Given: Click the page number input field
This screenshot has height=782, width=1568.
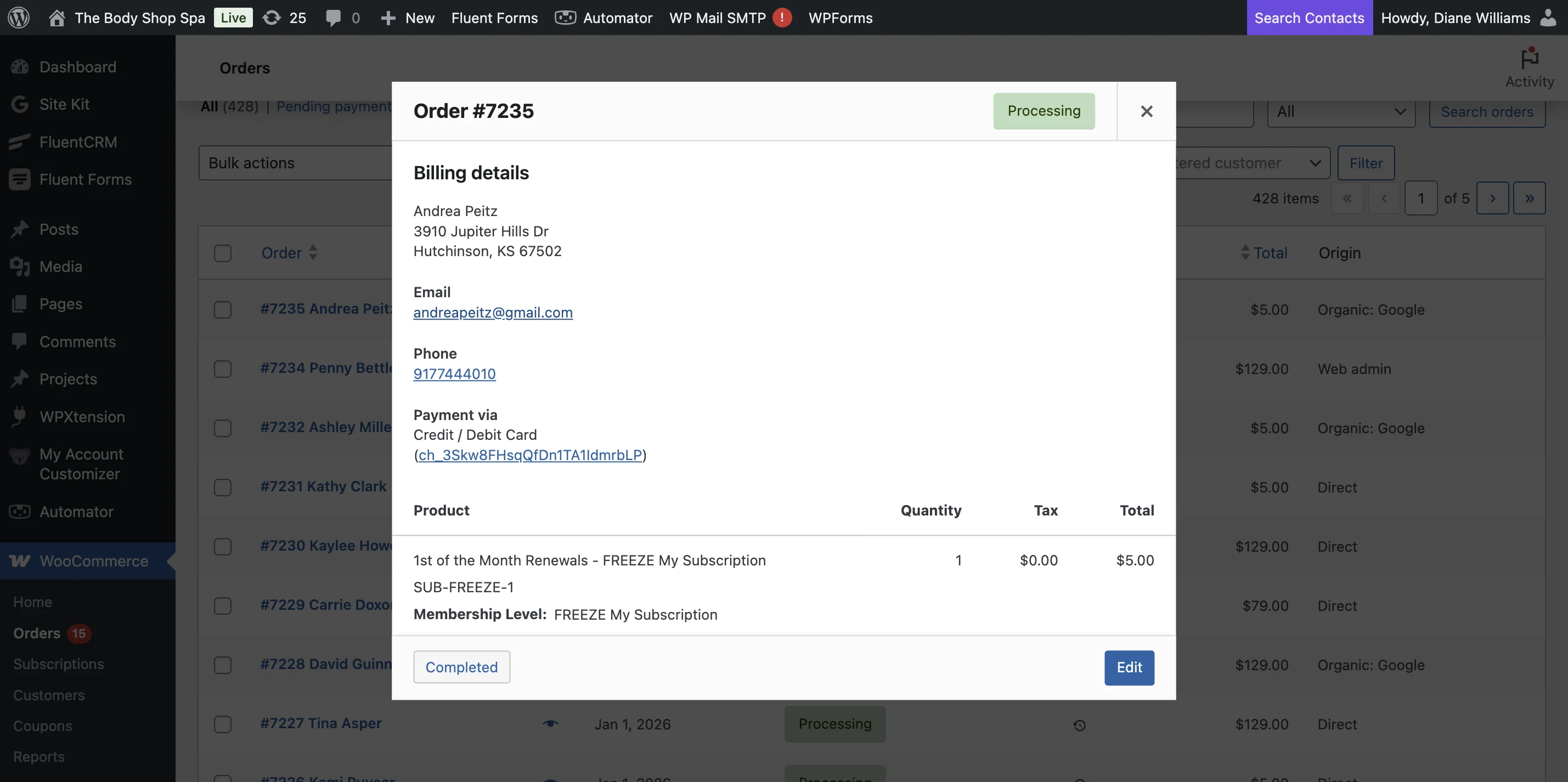Looking at the screenshot, I should point(1422,198).
